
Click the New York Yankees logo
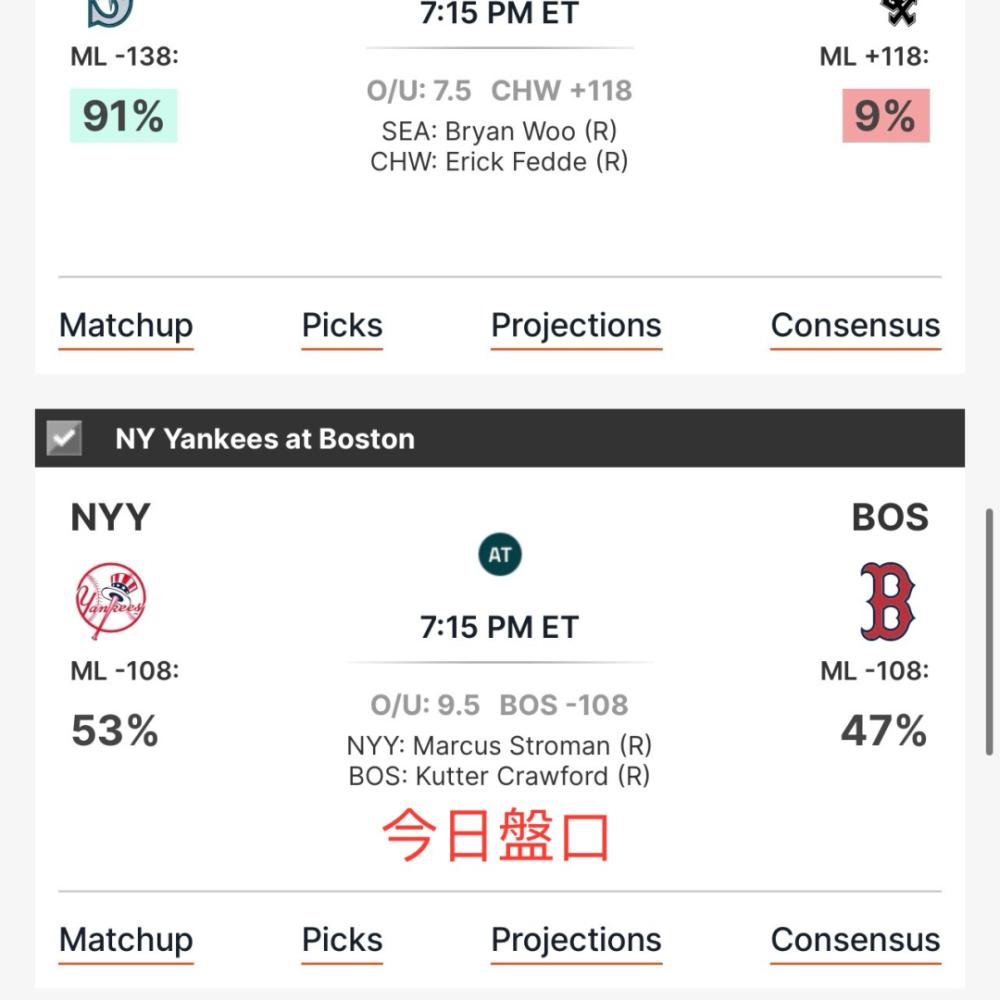pos(110,600)
